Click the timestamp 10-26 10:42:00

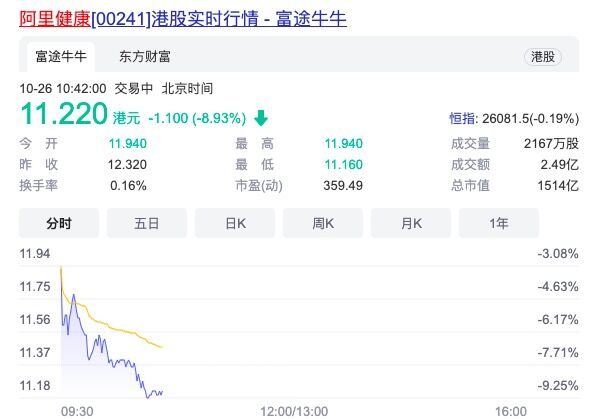click(x=63, y=89)
